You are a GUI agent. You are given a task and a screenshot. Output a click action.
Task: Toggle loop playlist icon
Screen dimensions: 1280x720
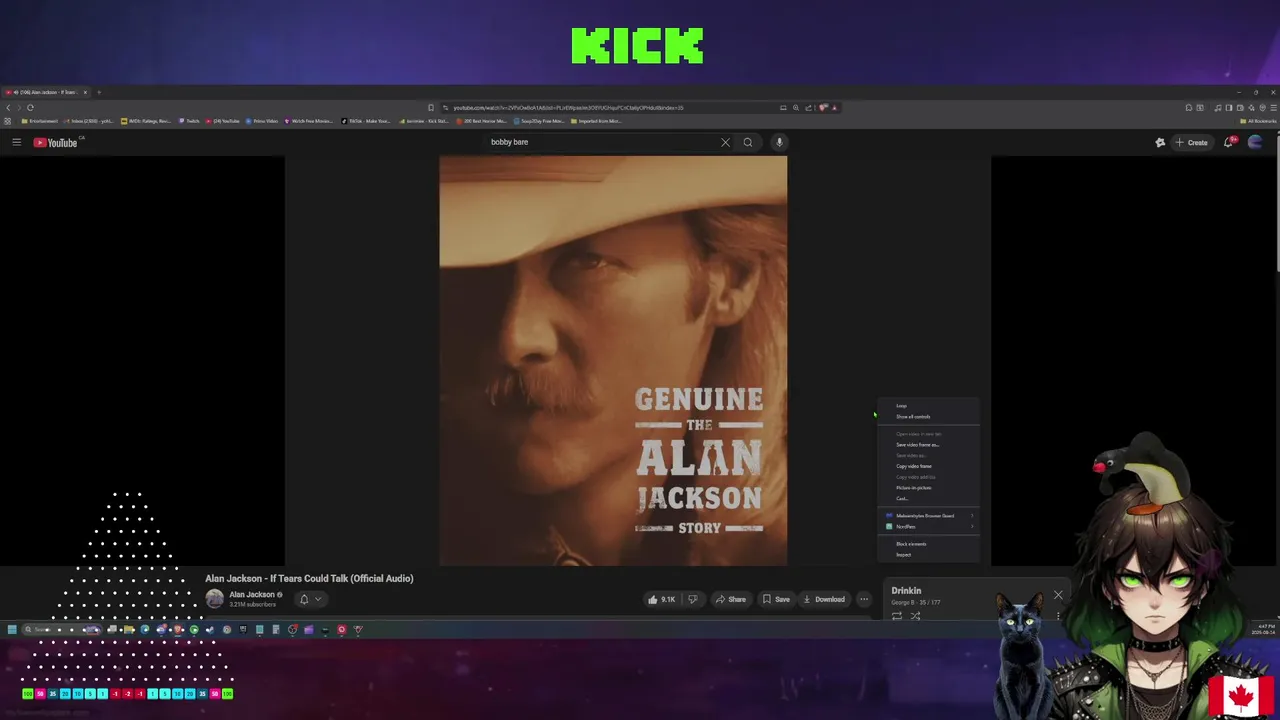897,616
